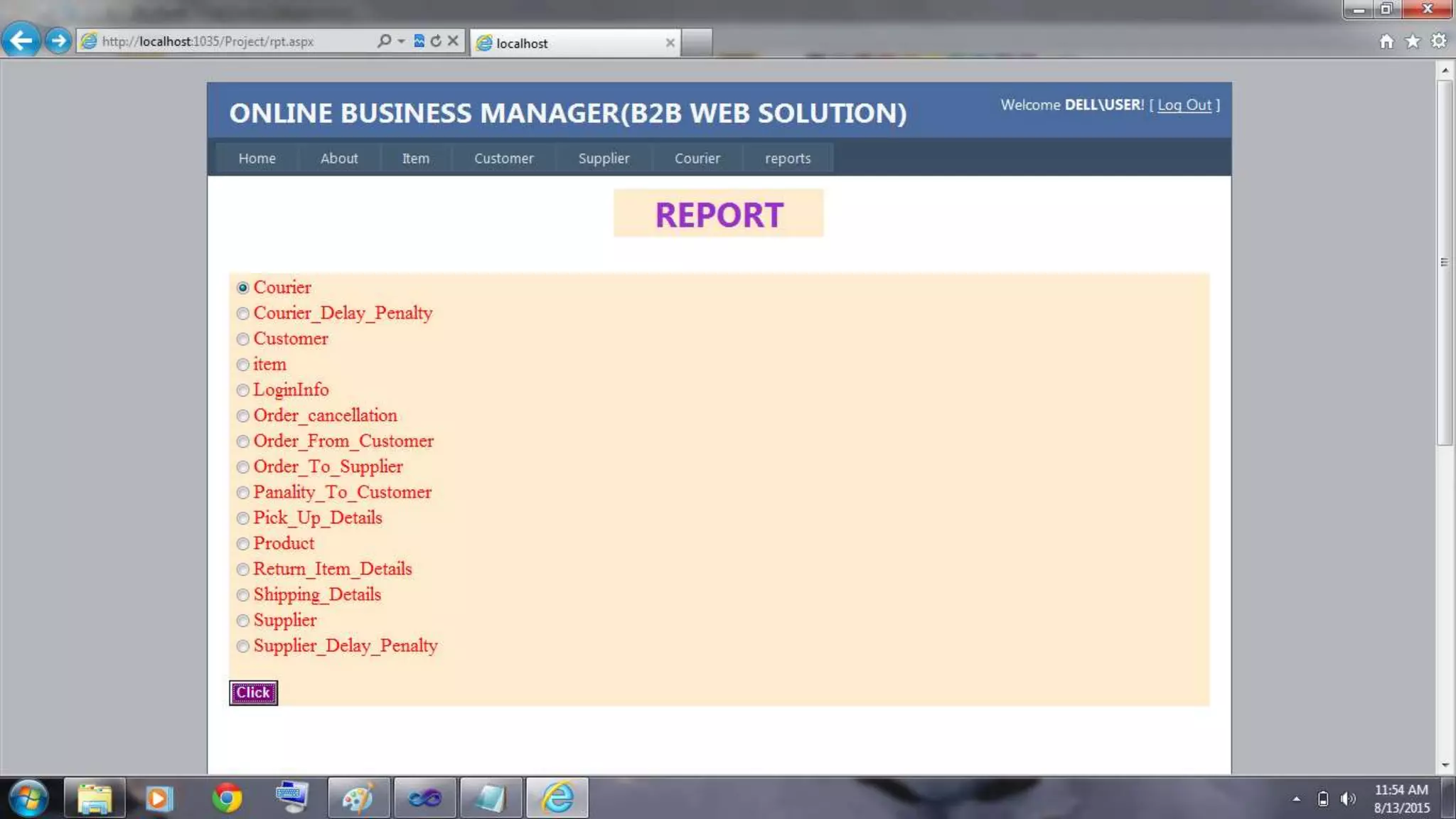Open Google Chrome from taskbar
The image size is (1456, 819).
click(x=227, y=798)
